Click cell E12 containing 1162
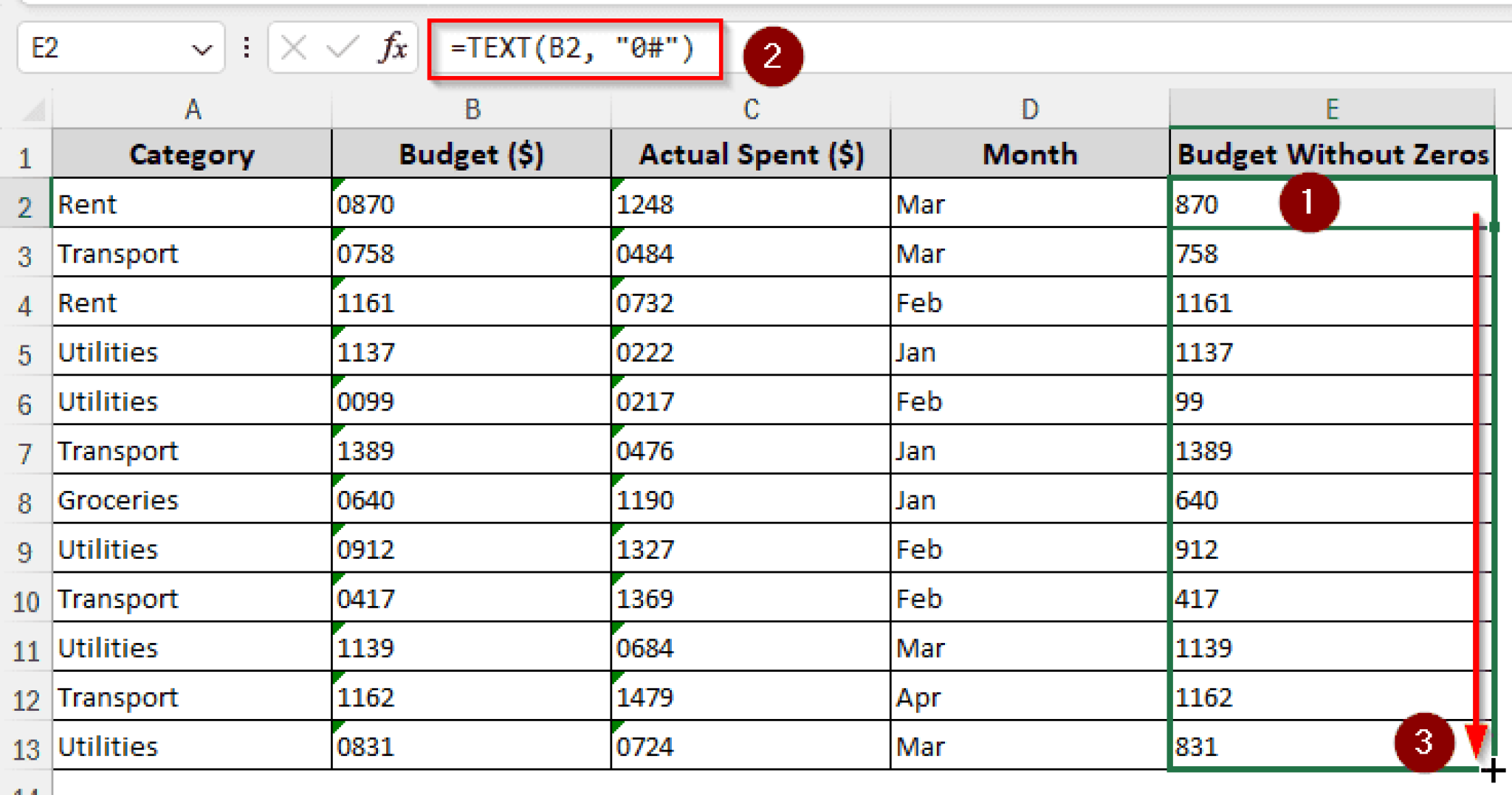The image size is (1512, 795). point(1292,697)
